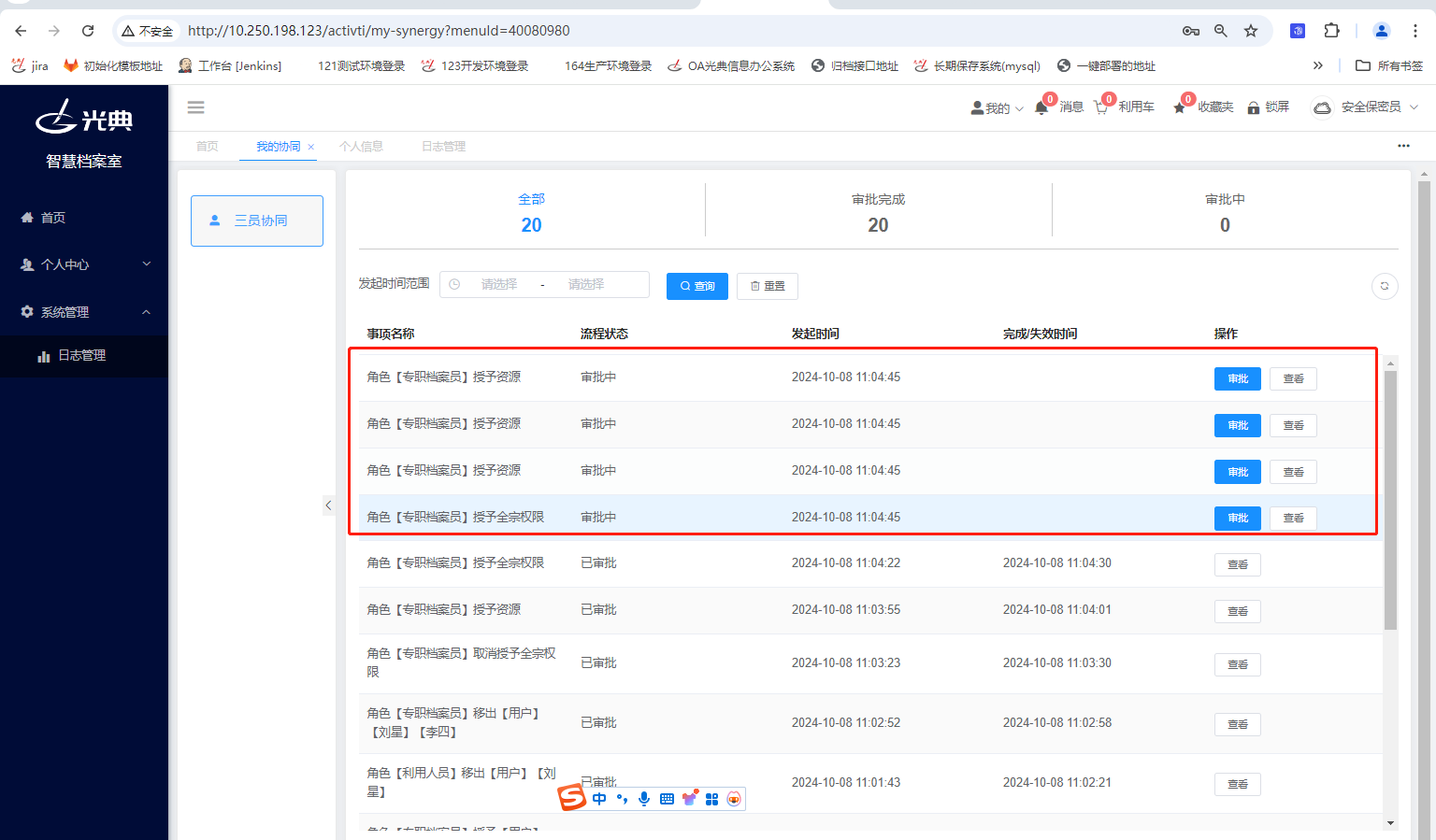This screenshot has height=840, width=1436.
Task: Go back with browser back arrow
Action: 21,31
